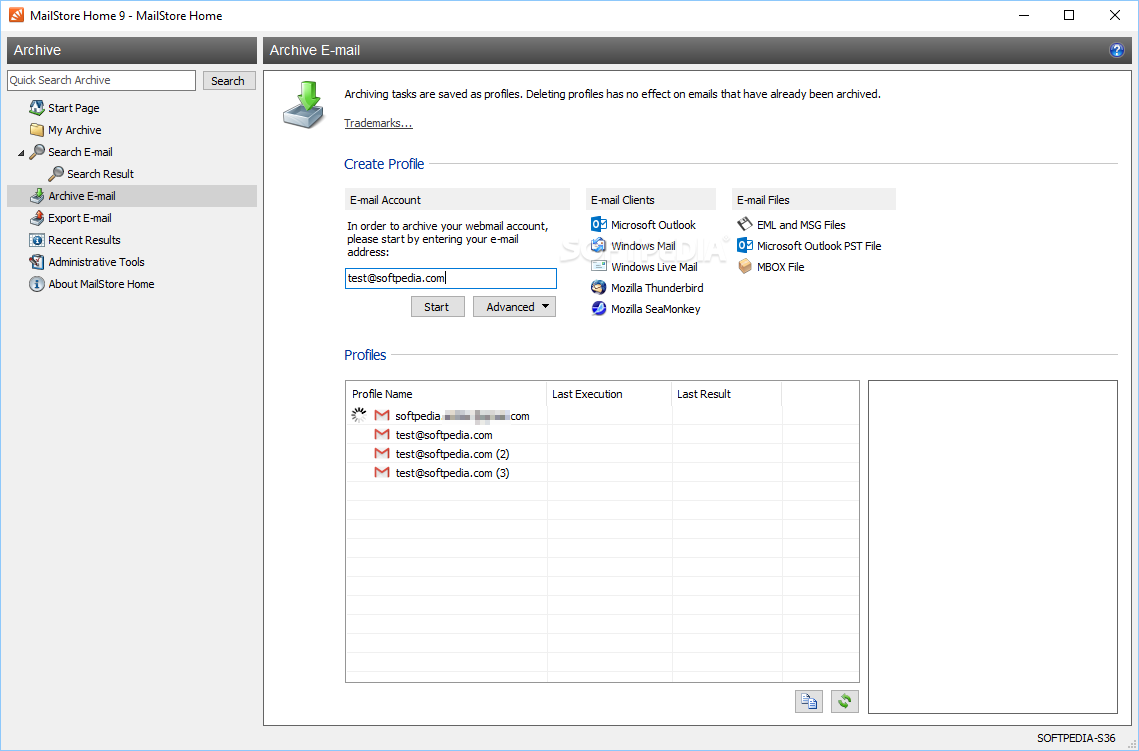Open the help icon in Archive E-mail header

[x=1116, y=50]
